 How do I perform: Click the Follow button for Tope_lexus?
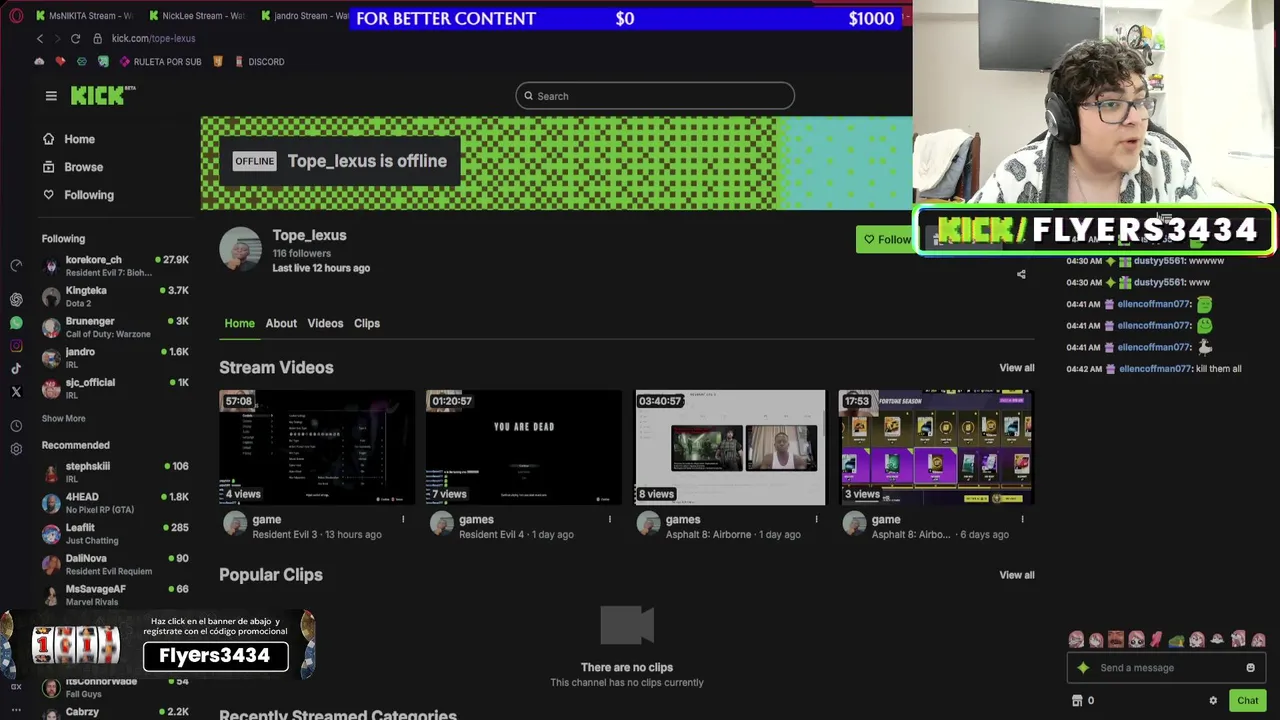tap(885, 239)
